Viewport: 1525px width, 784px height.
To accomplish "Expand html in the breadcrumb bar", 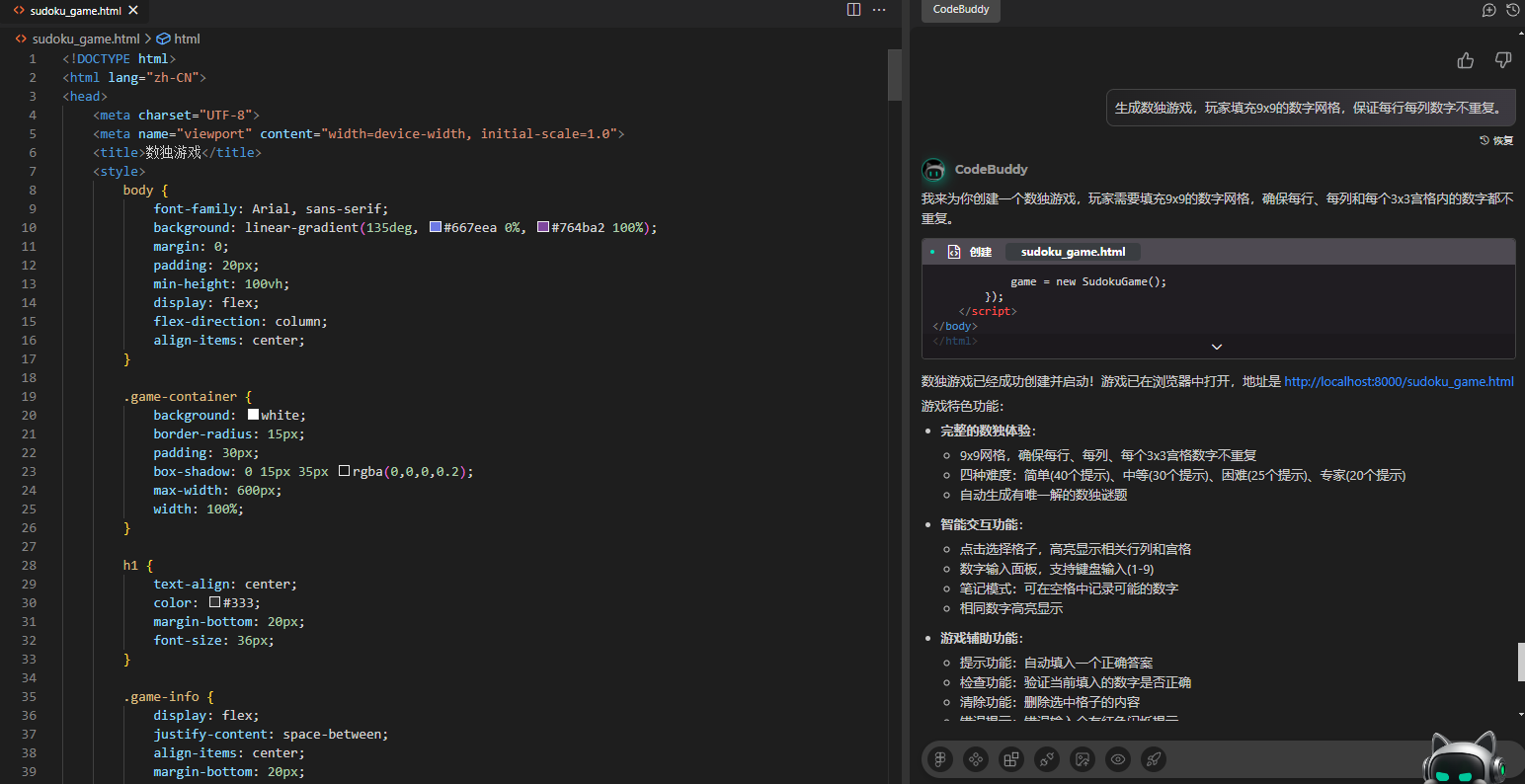I will click(184, 39).
